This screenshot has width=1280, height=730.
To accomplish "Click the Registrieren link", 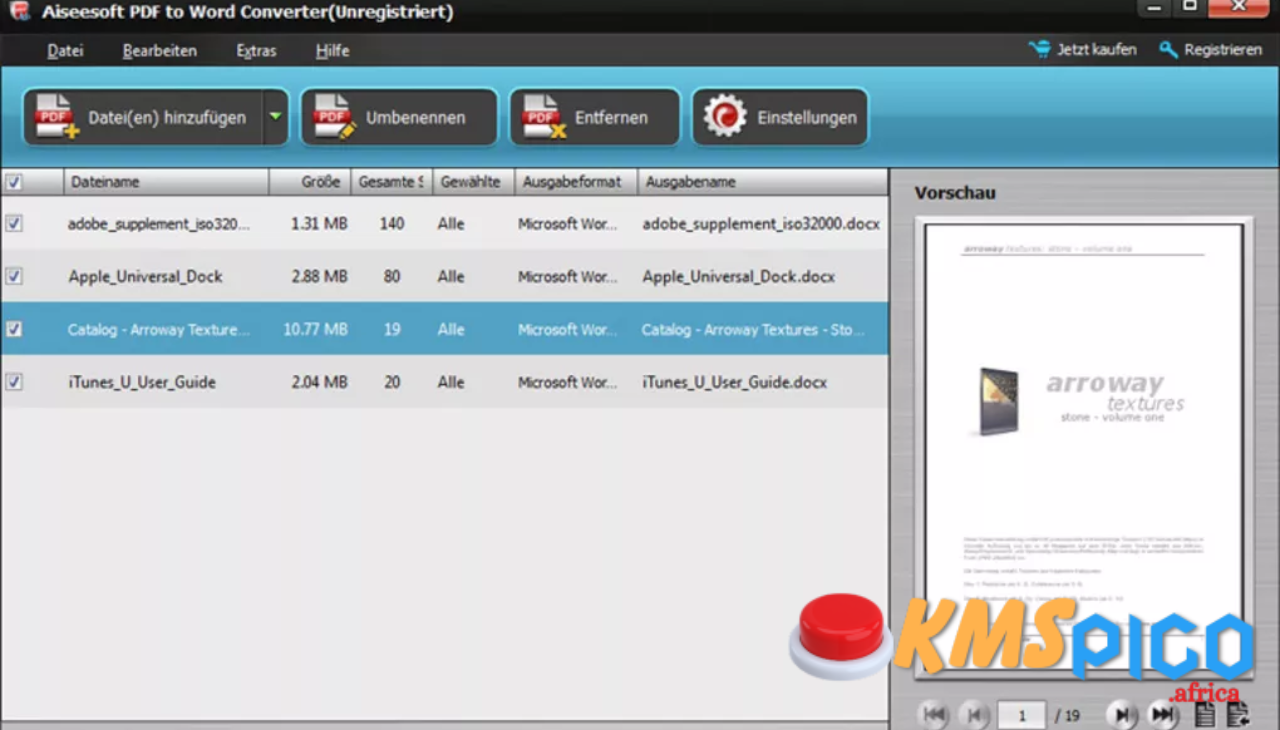I will pos(1223,49).
